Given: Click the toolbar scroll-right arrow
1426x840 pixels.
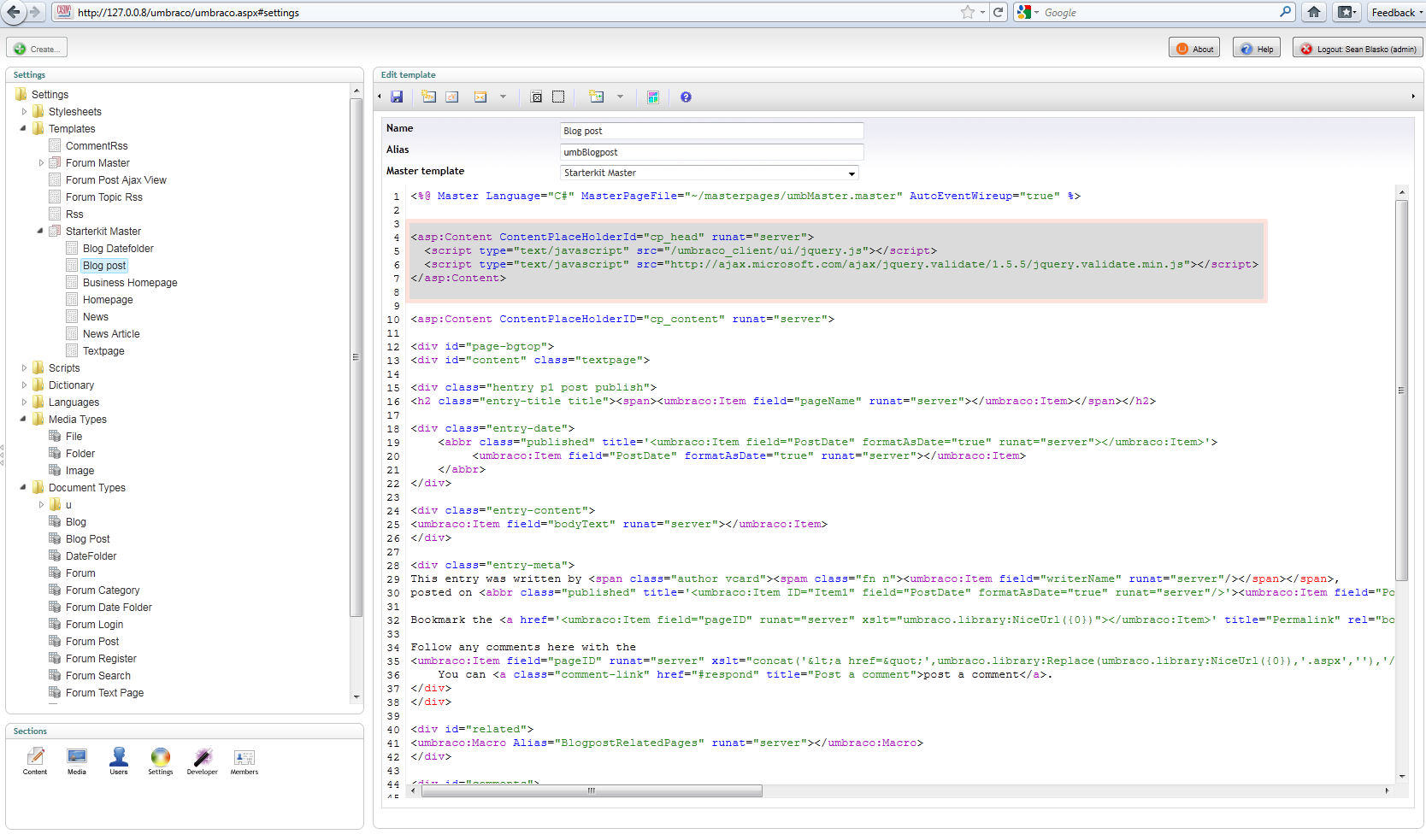Looking at the screenshot, I should (1412, 97).
